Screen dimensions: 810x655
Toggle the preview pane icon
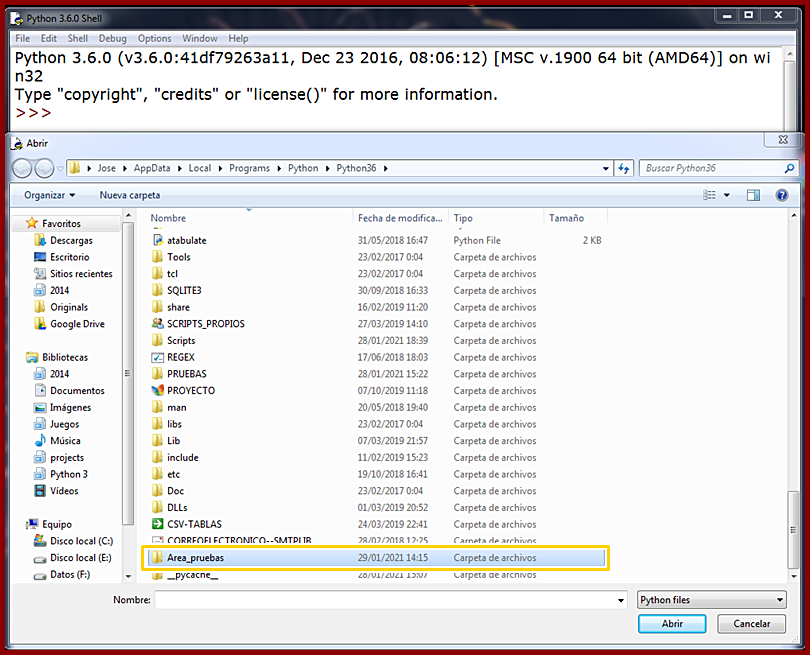point(753,195)
